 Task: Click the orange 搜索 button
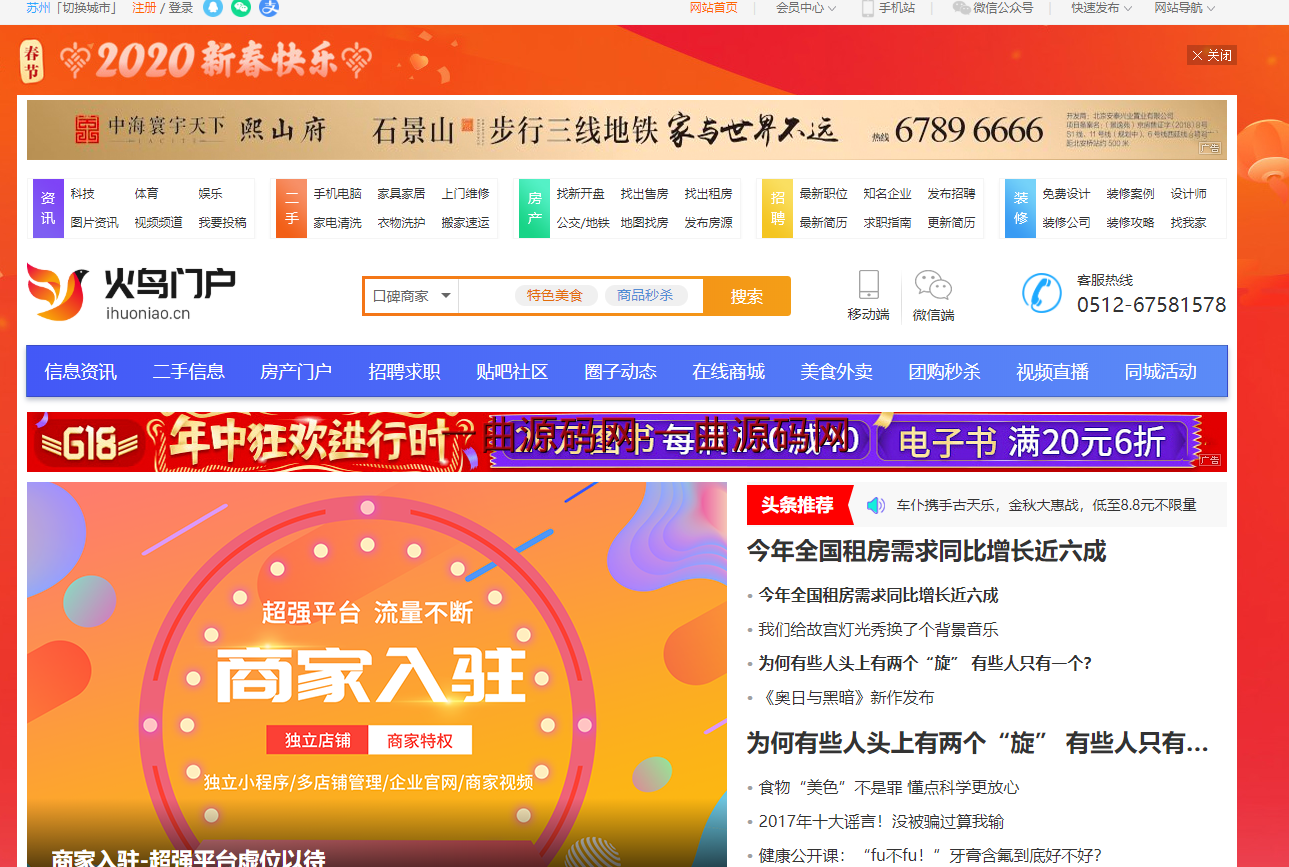point(747,296)
